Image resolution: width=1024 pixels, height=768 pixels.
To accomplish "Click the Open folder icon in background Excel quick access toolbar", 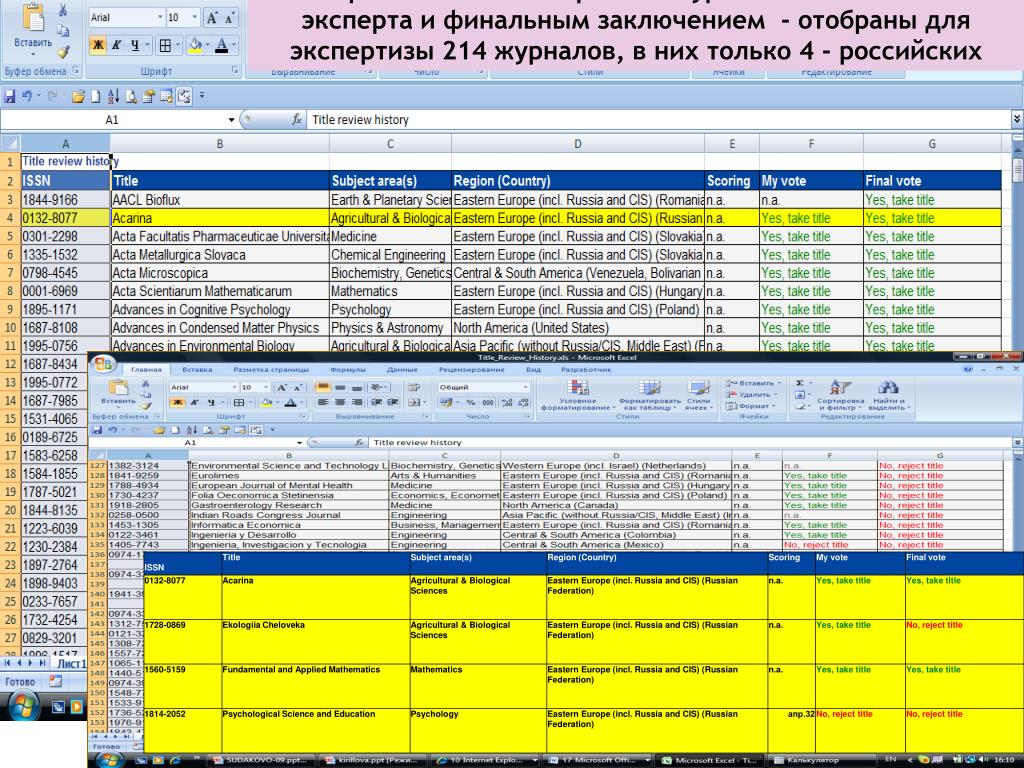I will tap(78, 97).
